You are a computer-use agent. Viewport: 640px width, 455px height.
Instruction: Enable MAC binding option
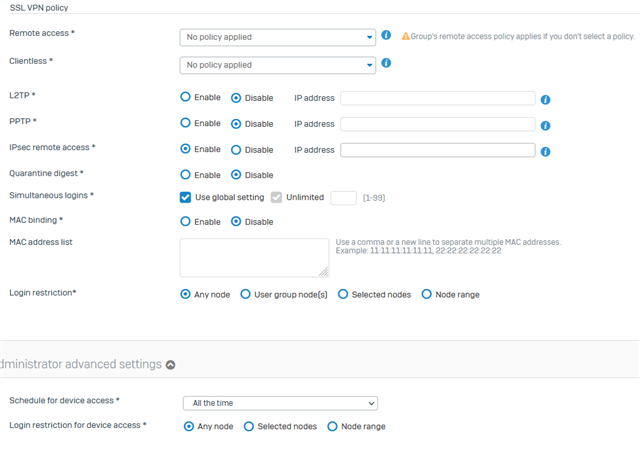click(186, 221)
